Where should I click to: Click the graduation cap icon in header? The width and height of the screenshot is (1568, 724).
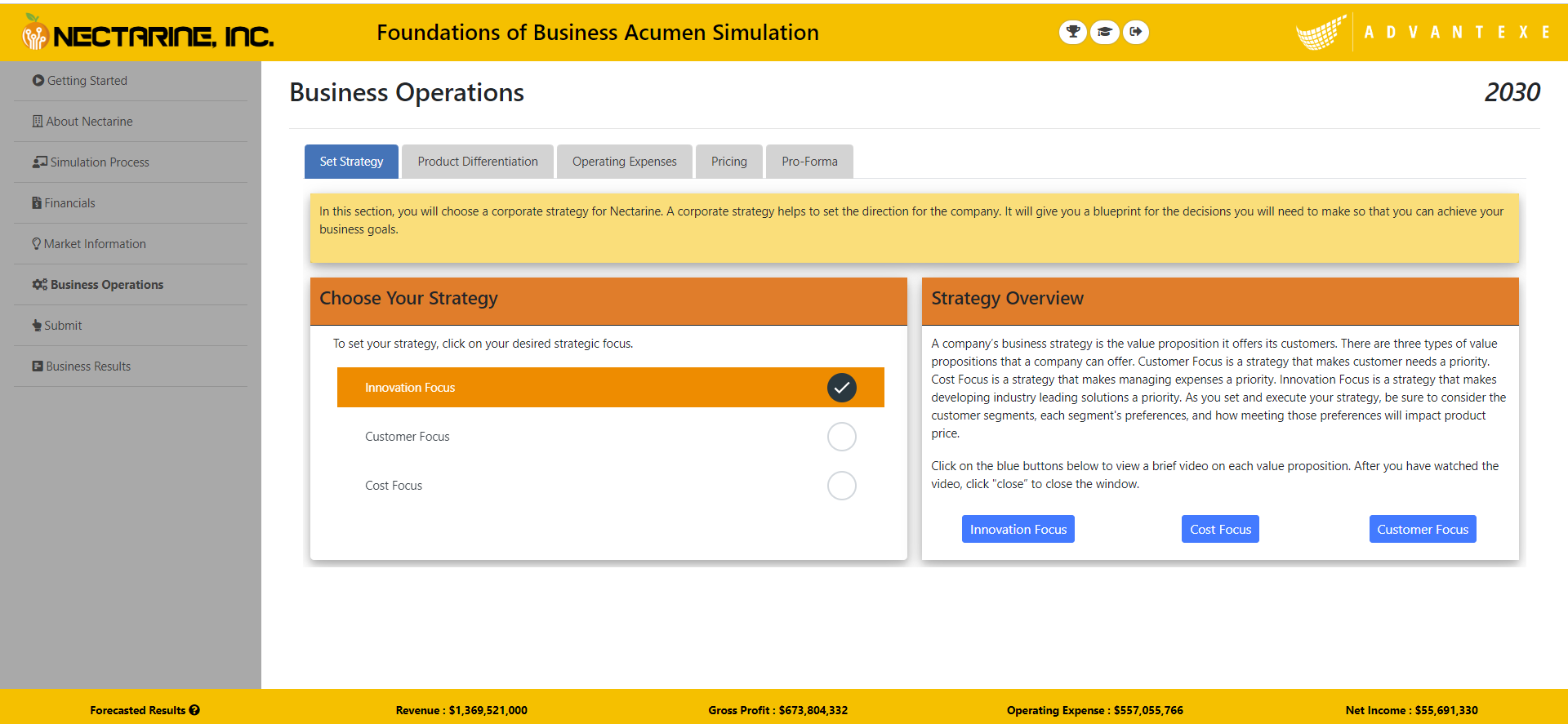1104,32
